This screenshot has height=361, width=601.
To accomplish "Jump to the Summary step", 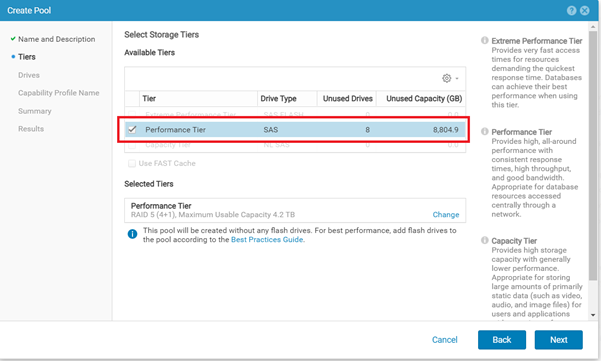I will 34,111.
